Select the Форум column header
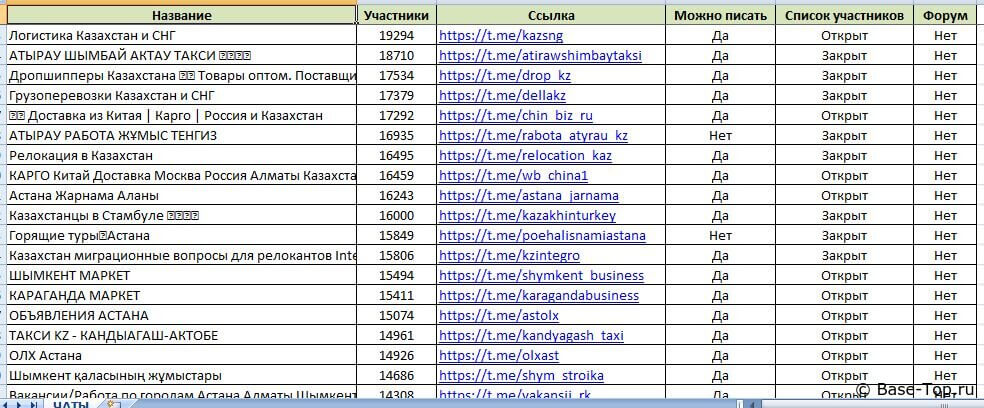 pos(945,16)
